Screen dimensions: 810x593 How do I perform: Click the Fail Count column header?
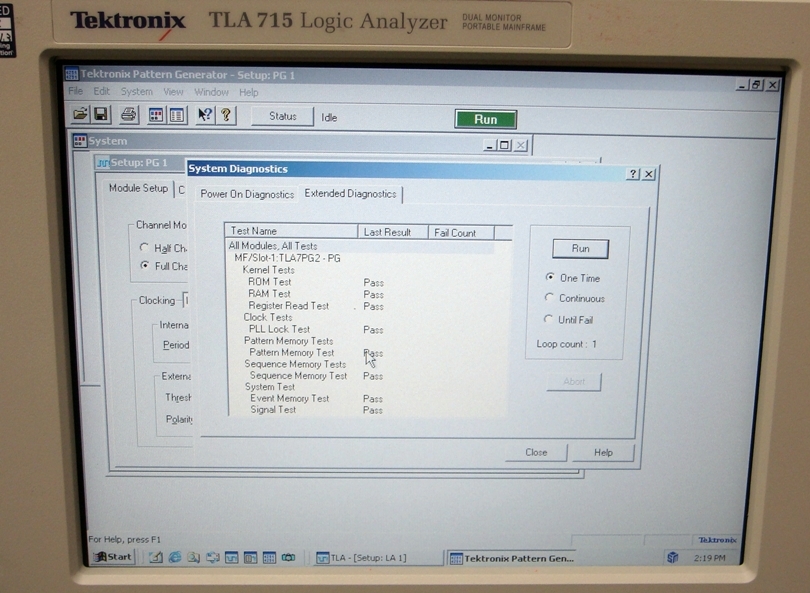461,232
